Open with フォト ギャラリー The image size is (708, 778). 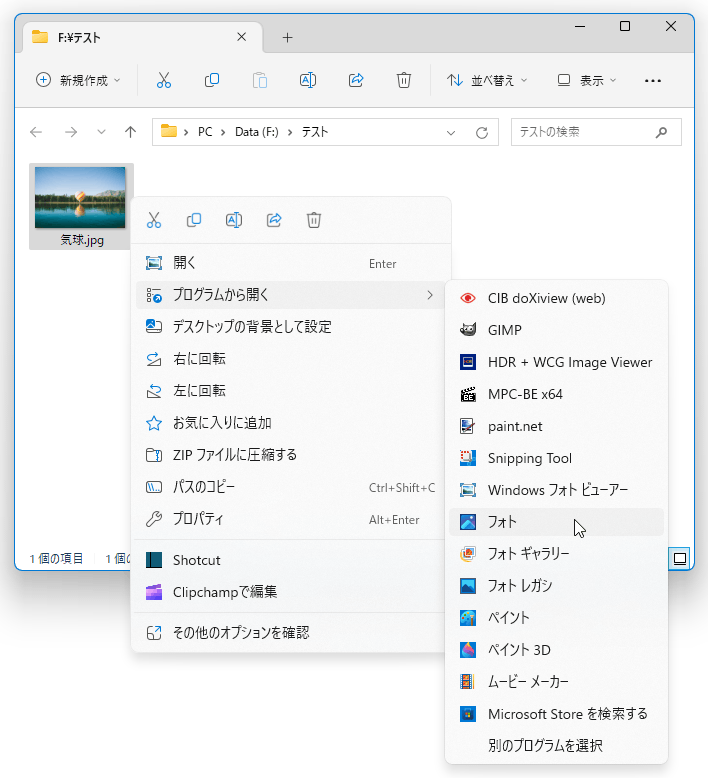(x=556, y=554)
